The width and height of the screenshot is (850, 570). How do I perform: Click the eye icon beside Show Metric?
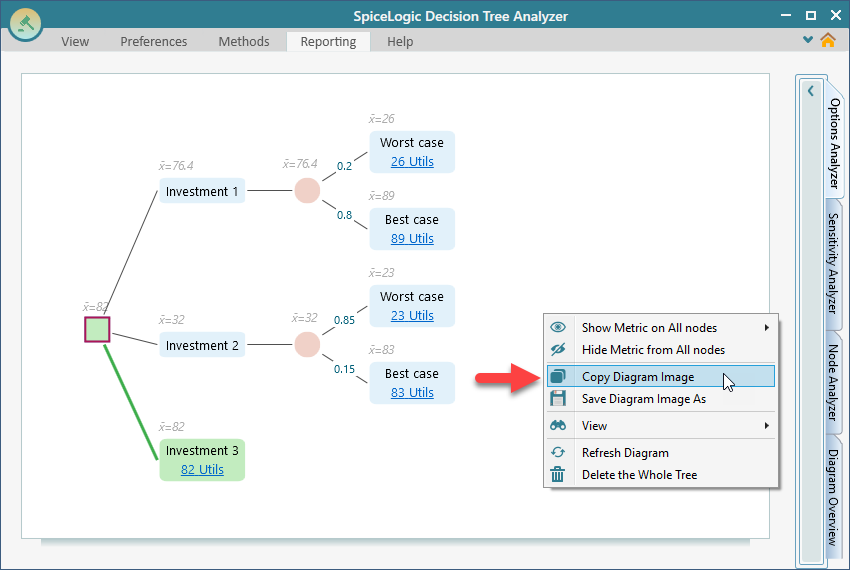click(558, 328)
